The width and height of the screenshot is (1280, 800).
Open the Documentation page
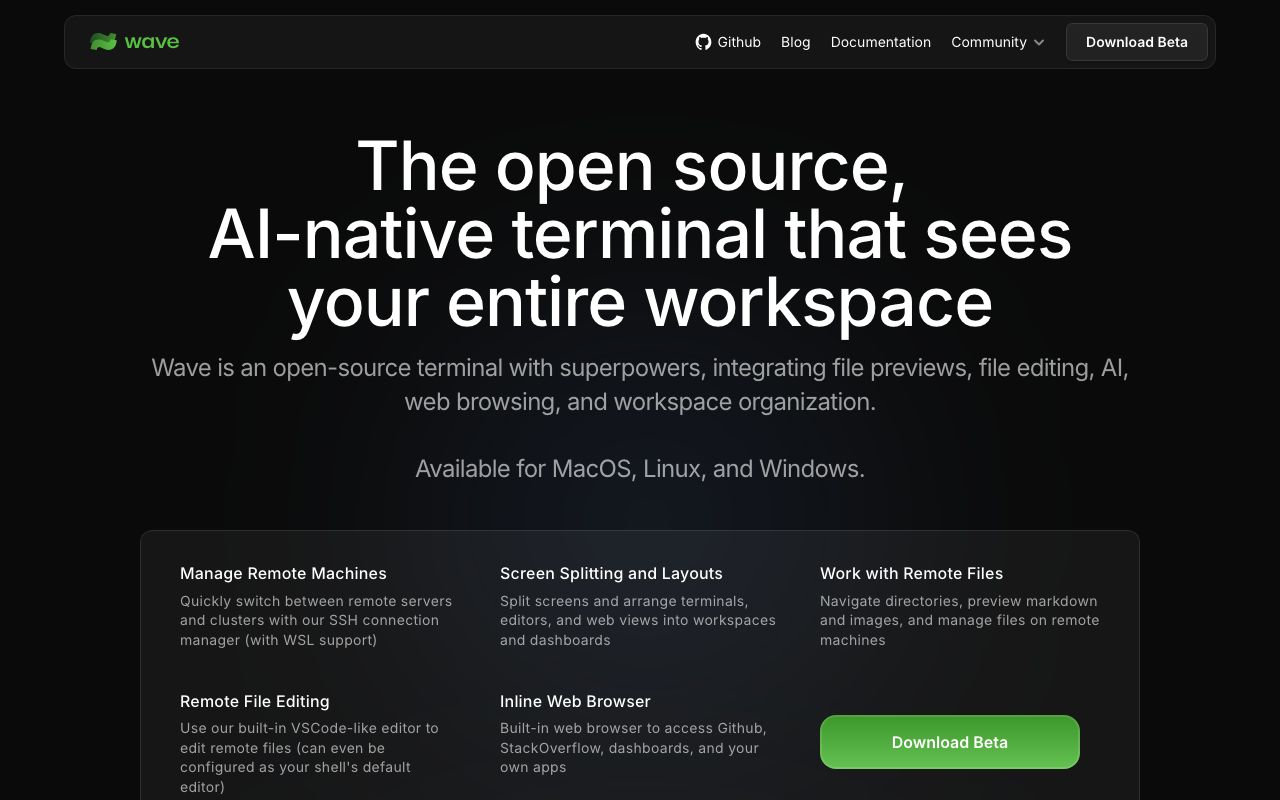(881, 42)
